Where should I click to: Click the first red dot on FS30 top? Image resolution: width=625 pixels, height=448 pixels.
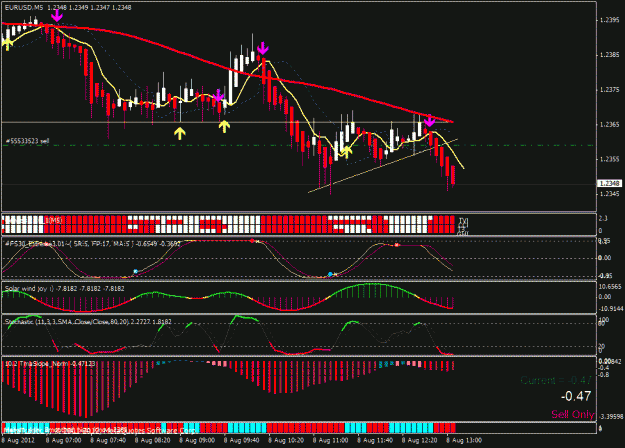pos(252,241)
